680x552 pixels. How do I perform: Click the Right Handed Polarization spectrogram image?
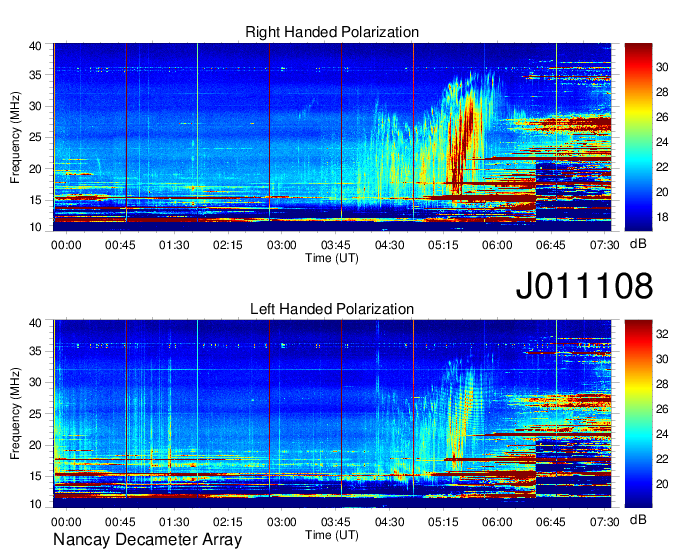pos(332,137)
